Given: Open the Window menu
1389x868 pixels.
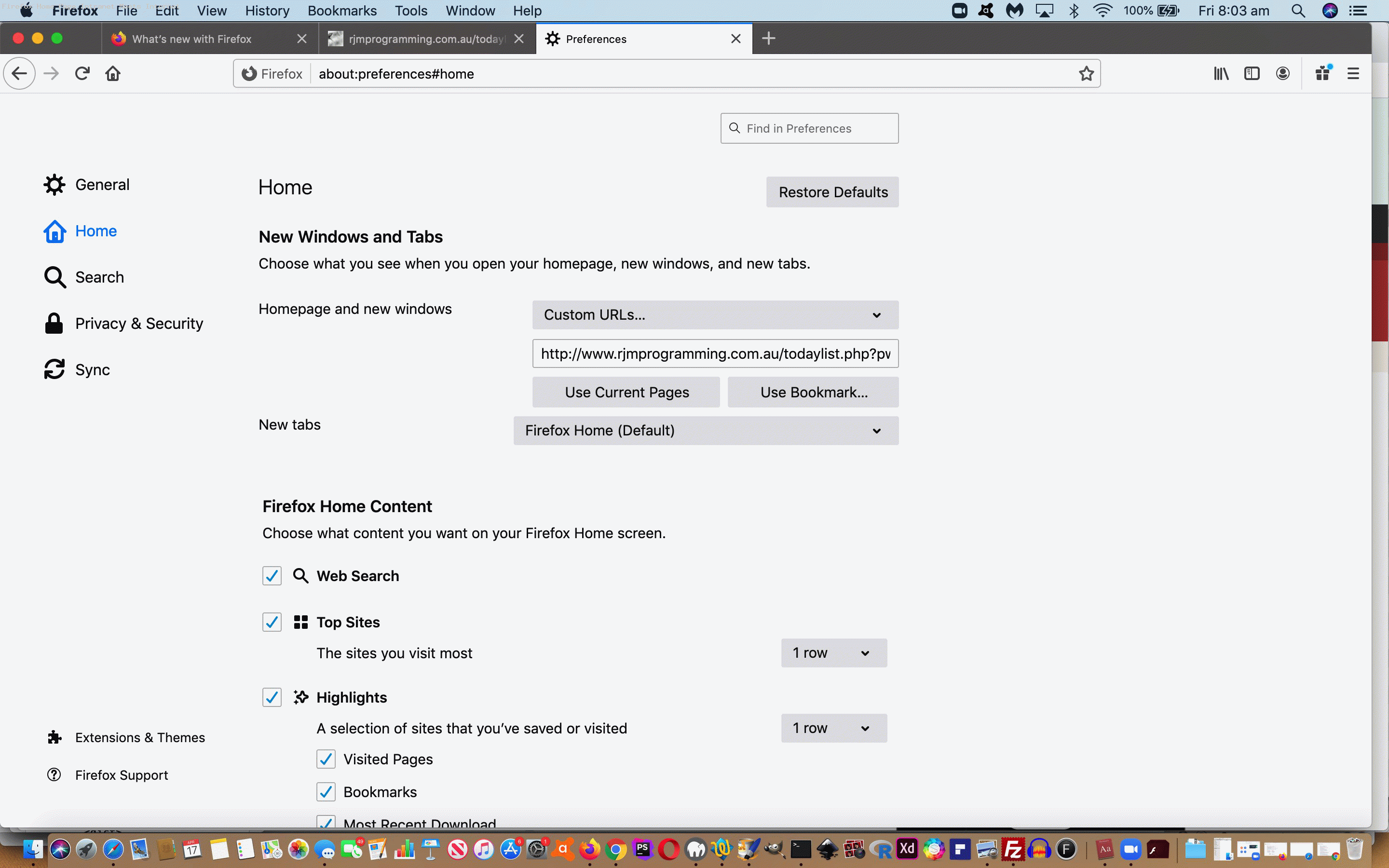Looking at the screenshot, I should tap(470, 11).
